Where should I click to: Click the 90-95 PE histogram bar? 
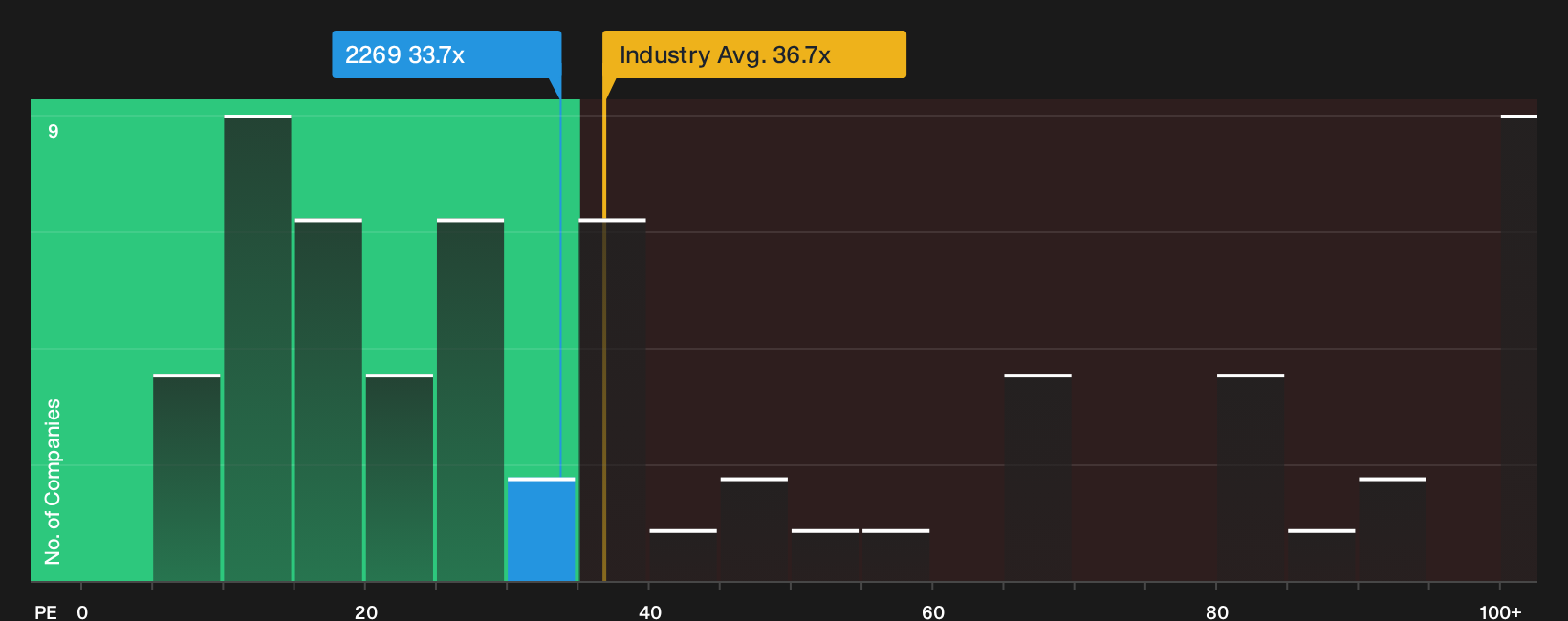point(1392,529)
